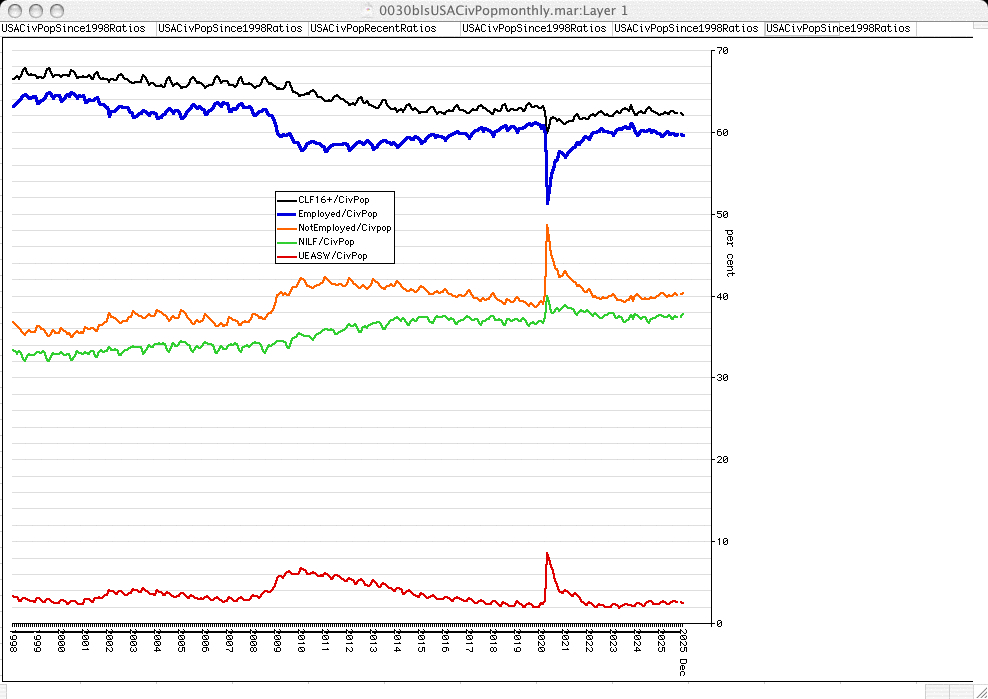The width and height of the screenshot is (988, 699).
Task: Click the 70 tick label on y-axis
Action: (722, 50)
